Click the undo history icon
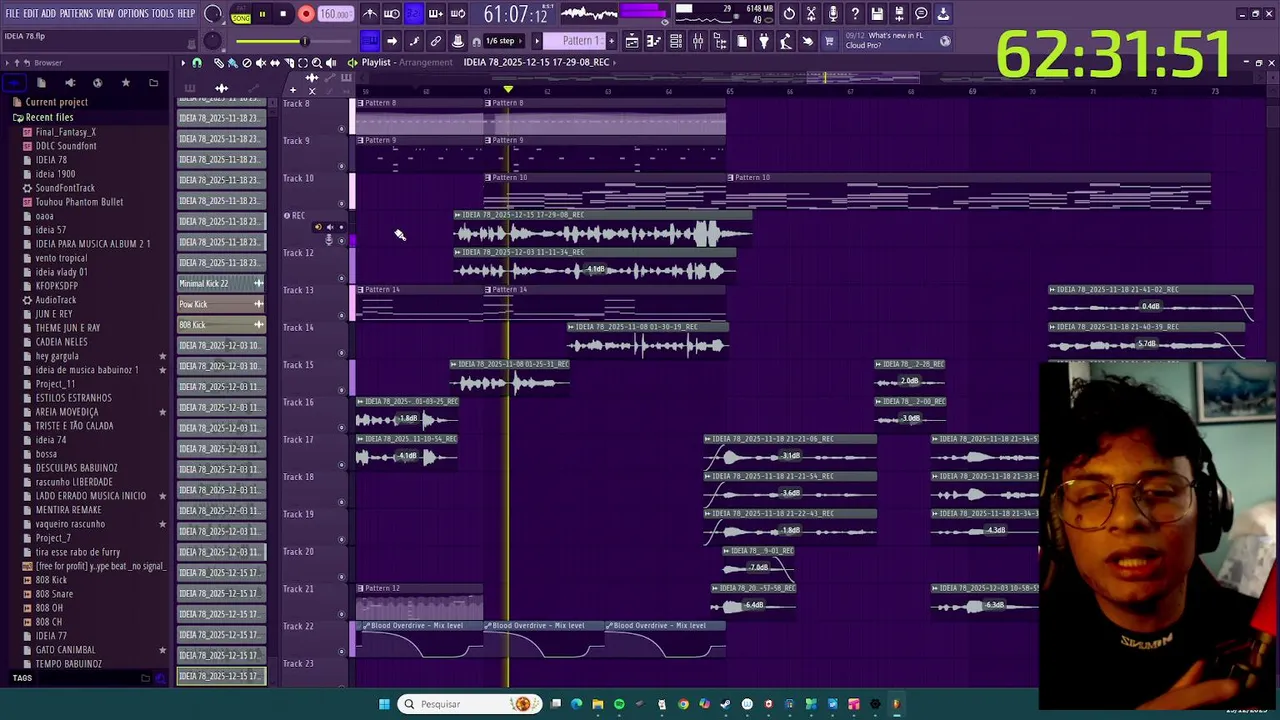 coord(789,14)
